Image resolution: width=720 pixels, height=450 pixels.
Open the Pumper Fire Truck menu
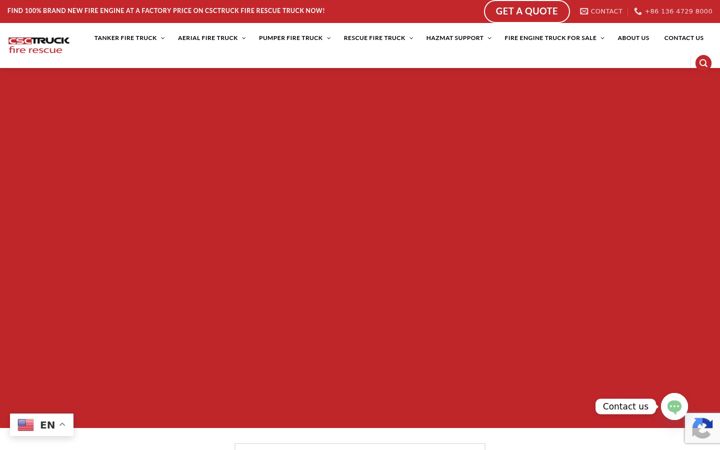coord(291,38)
